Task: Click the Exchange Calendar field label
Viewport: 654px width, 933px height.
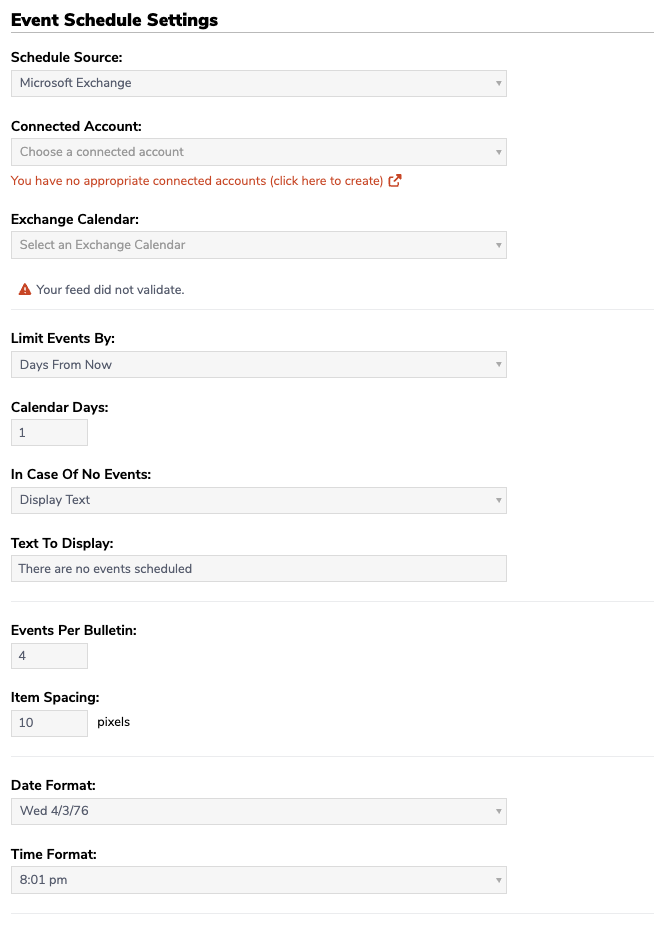Action: (75, 220)
